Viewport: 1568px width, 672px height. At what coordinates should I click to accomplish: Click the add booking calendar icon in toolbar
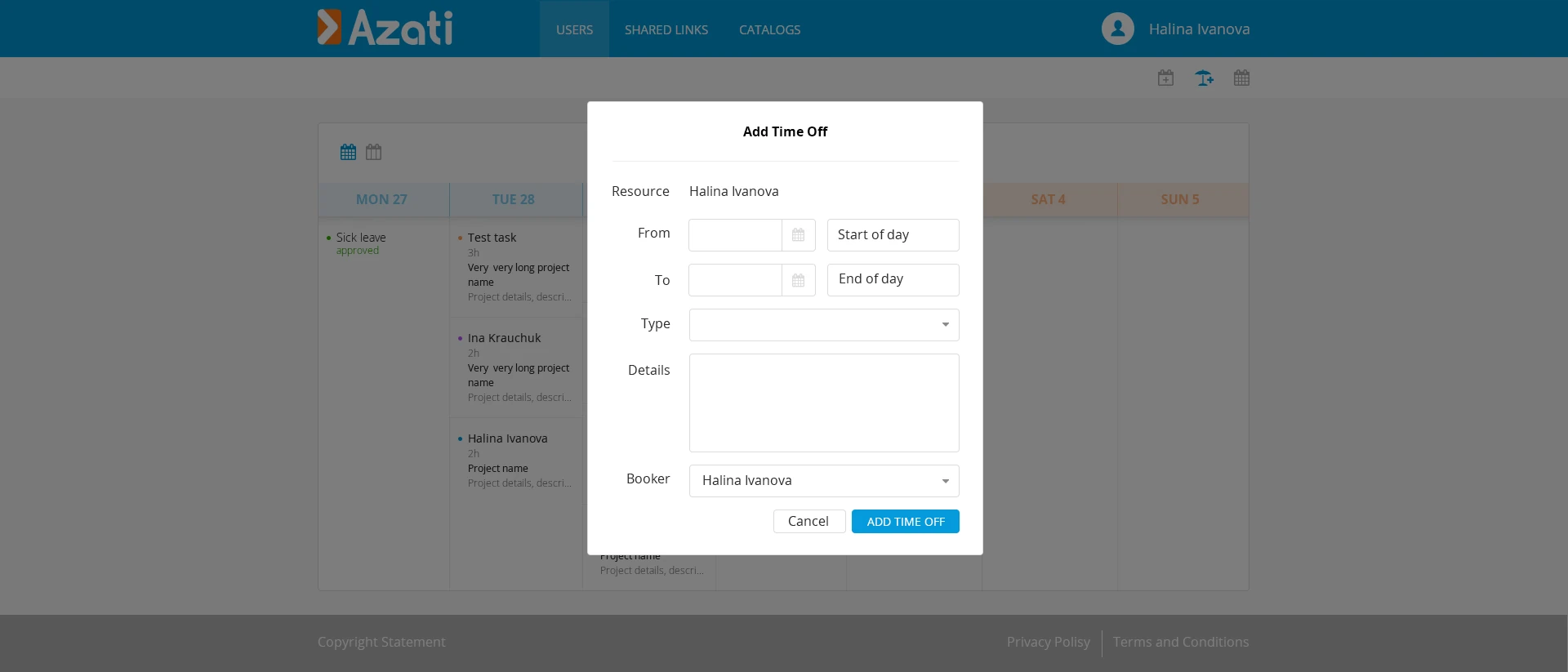(1165, 78)
